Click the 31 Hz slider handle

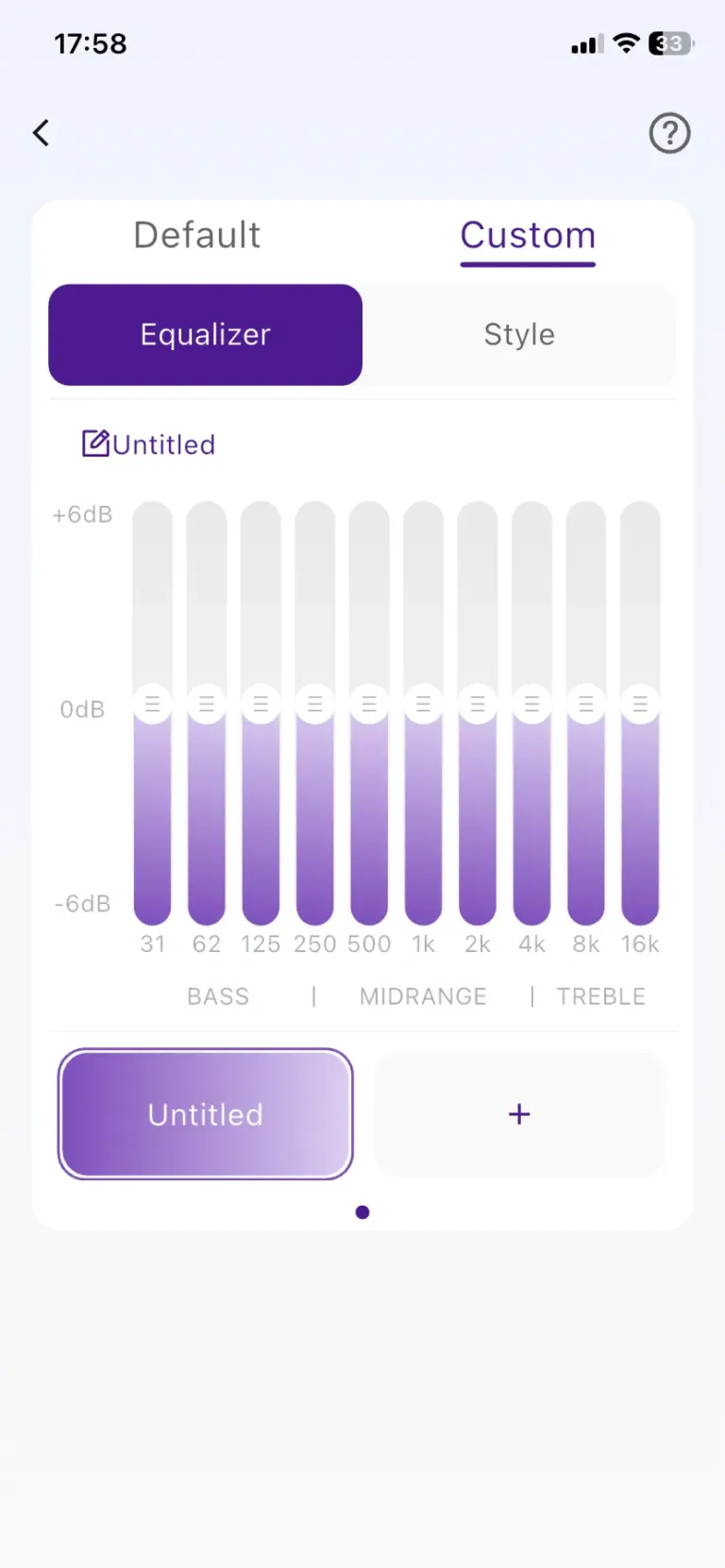point(152,704)
